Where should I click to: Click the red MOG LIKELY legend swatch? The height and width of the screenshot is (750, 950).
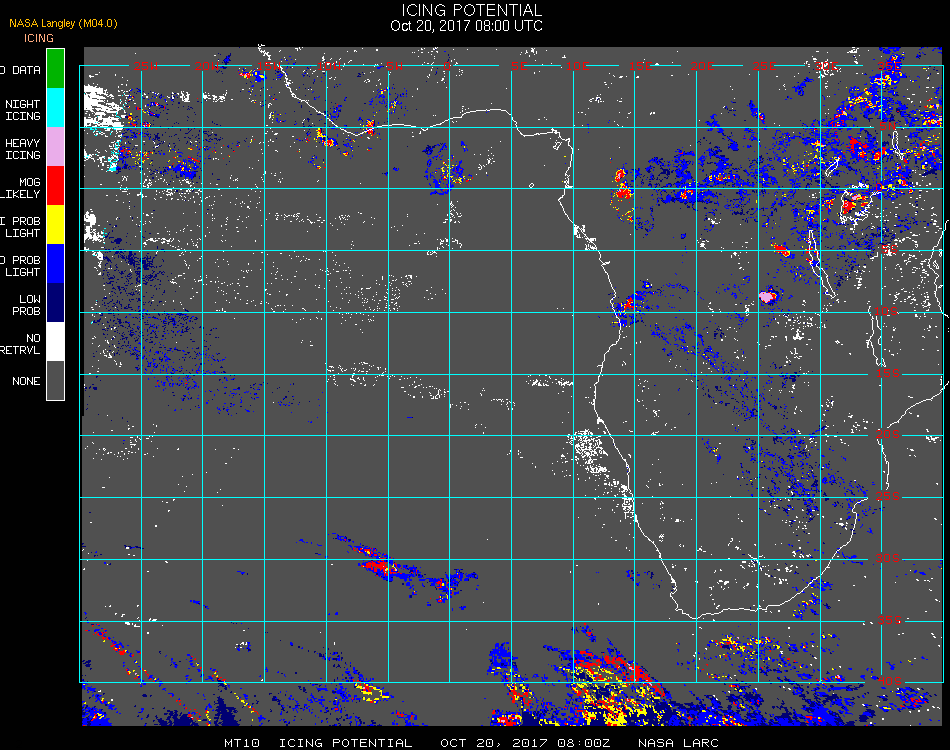pos(55,185)
